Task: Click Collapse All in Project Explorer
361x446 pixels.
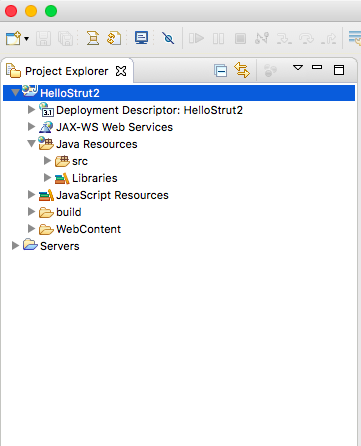Action: 221,71
